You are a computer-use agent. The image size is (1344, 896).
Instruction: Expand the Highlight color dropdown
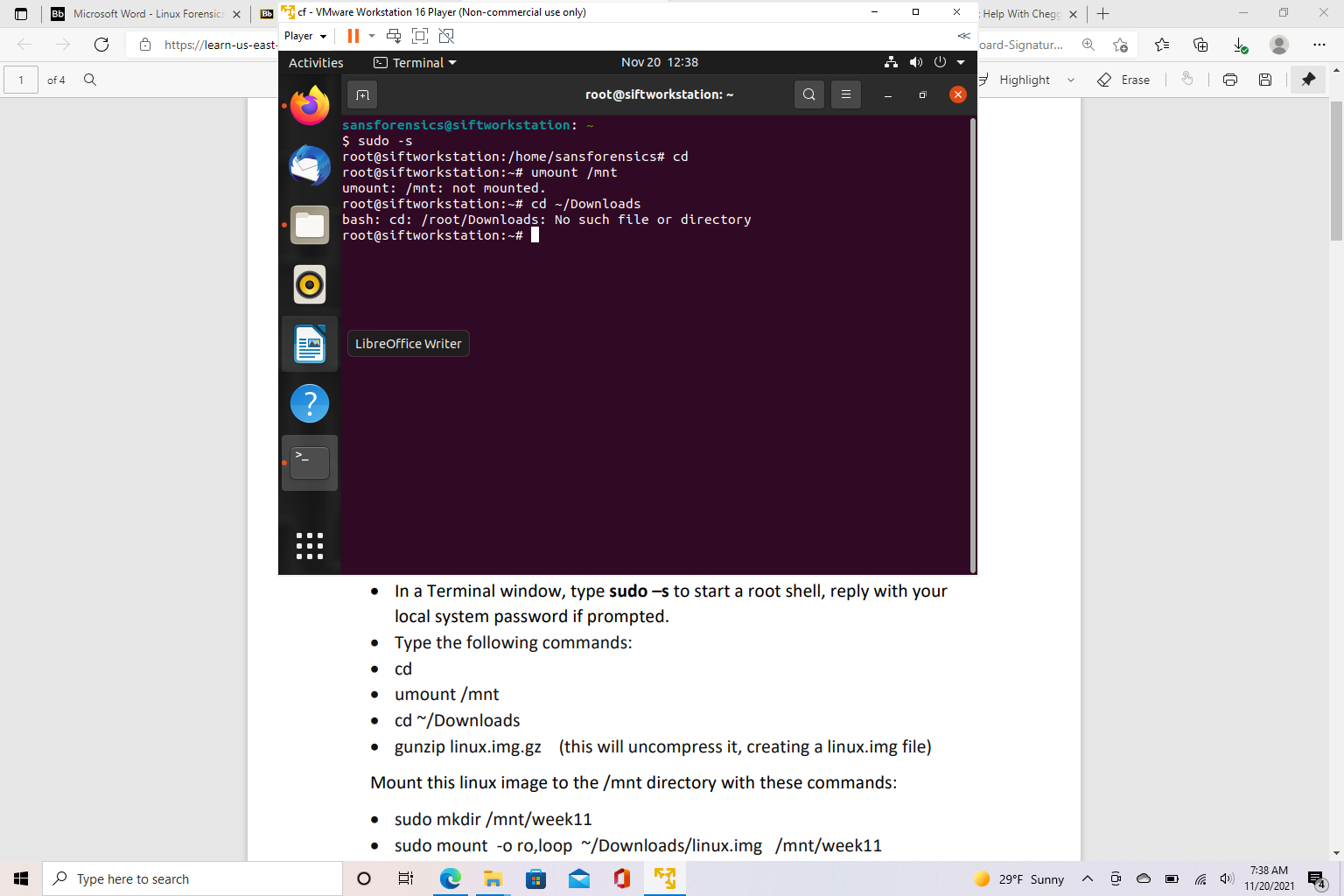[x=1072, y=80]
